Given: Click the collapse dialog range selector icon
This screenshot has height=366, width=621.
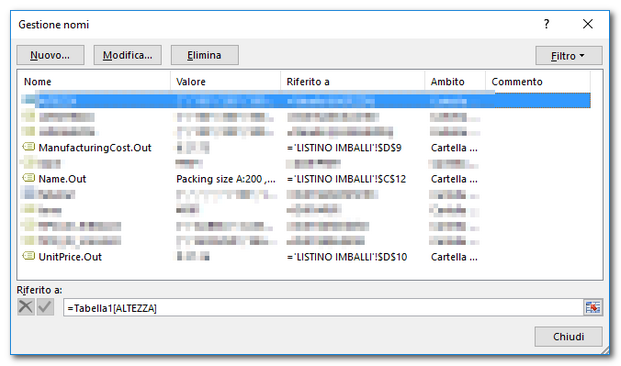Looking at the screenshot, I should click(x=592, y=307).
